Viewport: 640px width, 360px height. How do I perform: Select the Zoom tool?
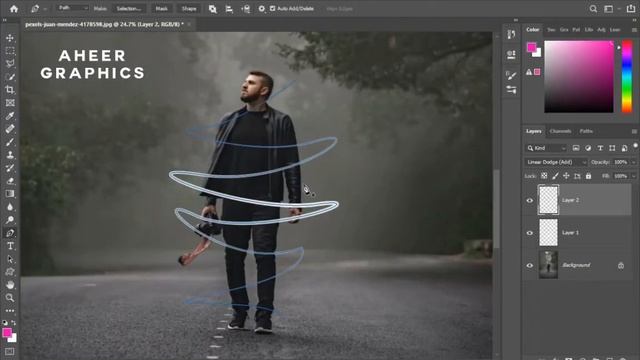point(10,298)
